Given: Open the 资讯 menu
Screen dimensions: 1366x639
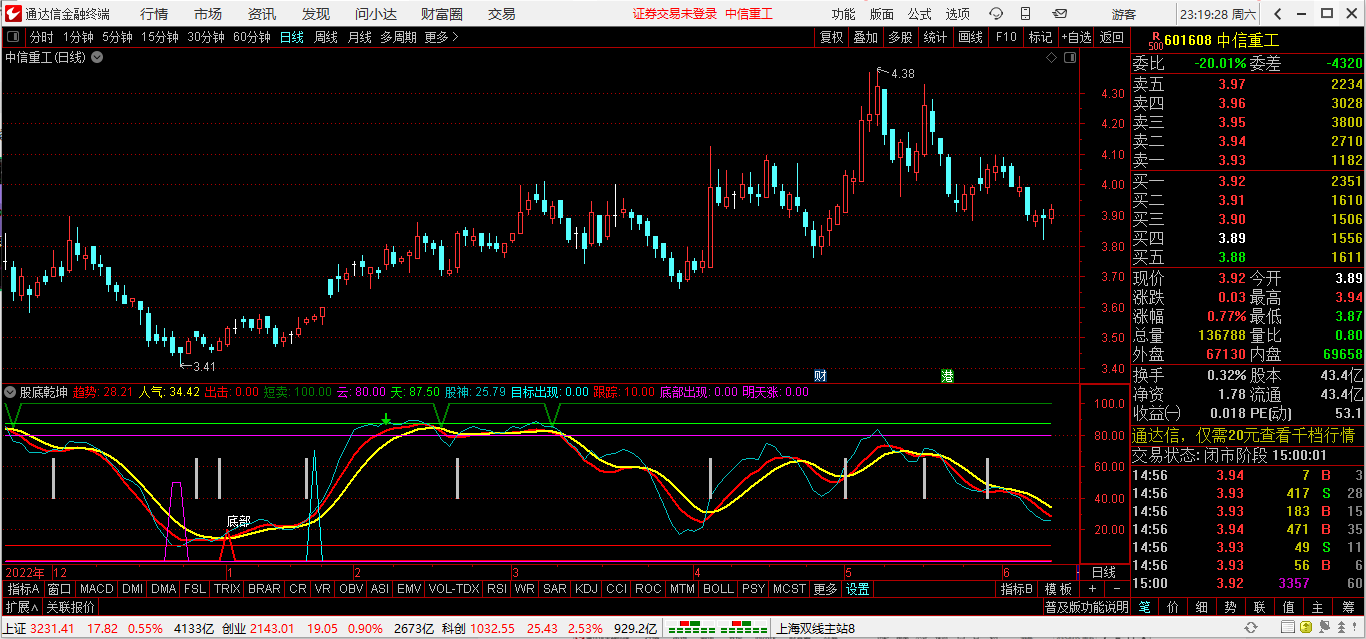Looking at the screenshot, I should [x=262, y=14].
